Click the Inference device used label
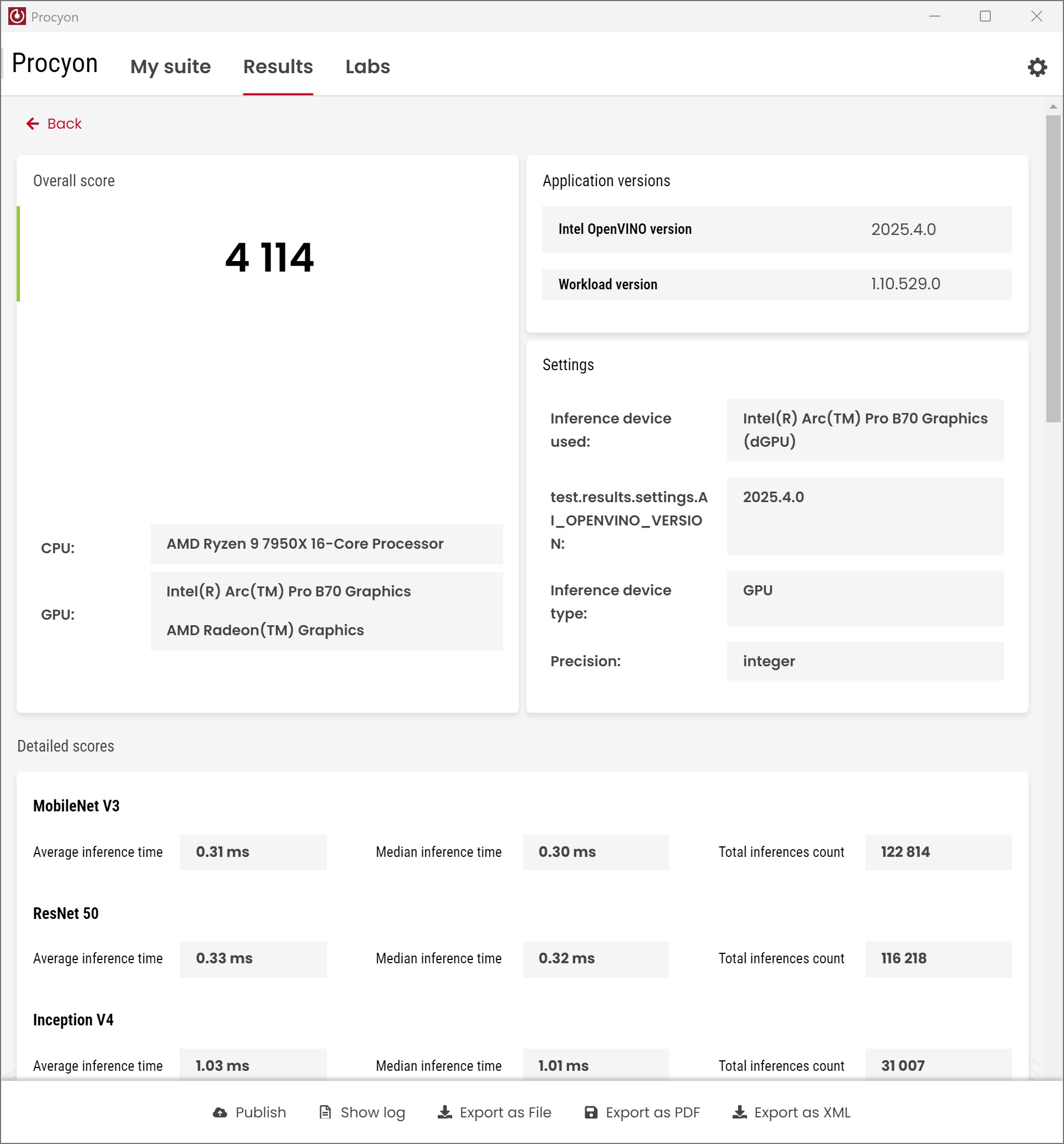The height and width of the screenshot is (1144, 1064). [611, 430]
